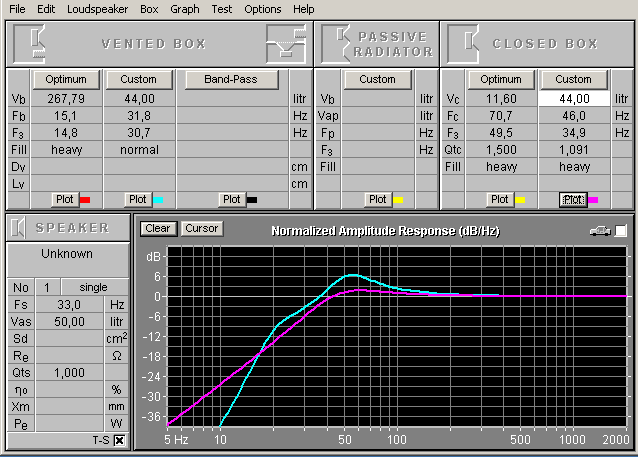Plot the vented custom response
This screenshot has width=638, height=457.
point(138,199)
